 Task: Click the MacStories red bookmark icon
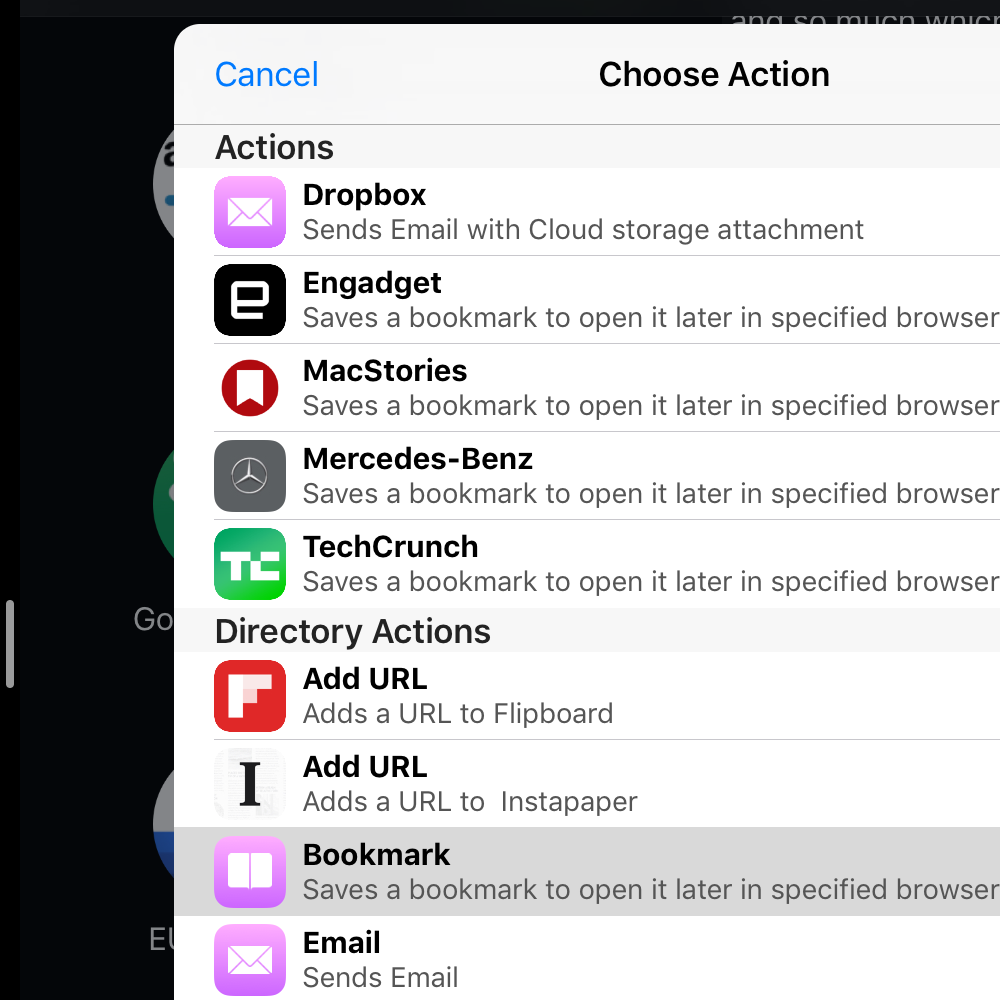pyautogui.click(x=250, y=388)
